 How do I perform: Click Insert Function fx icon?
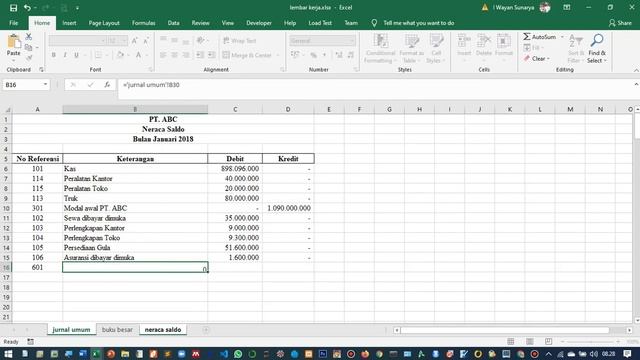coord(107,85)
